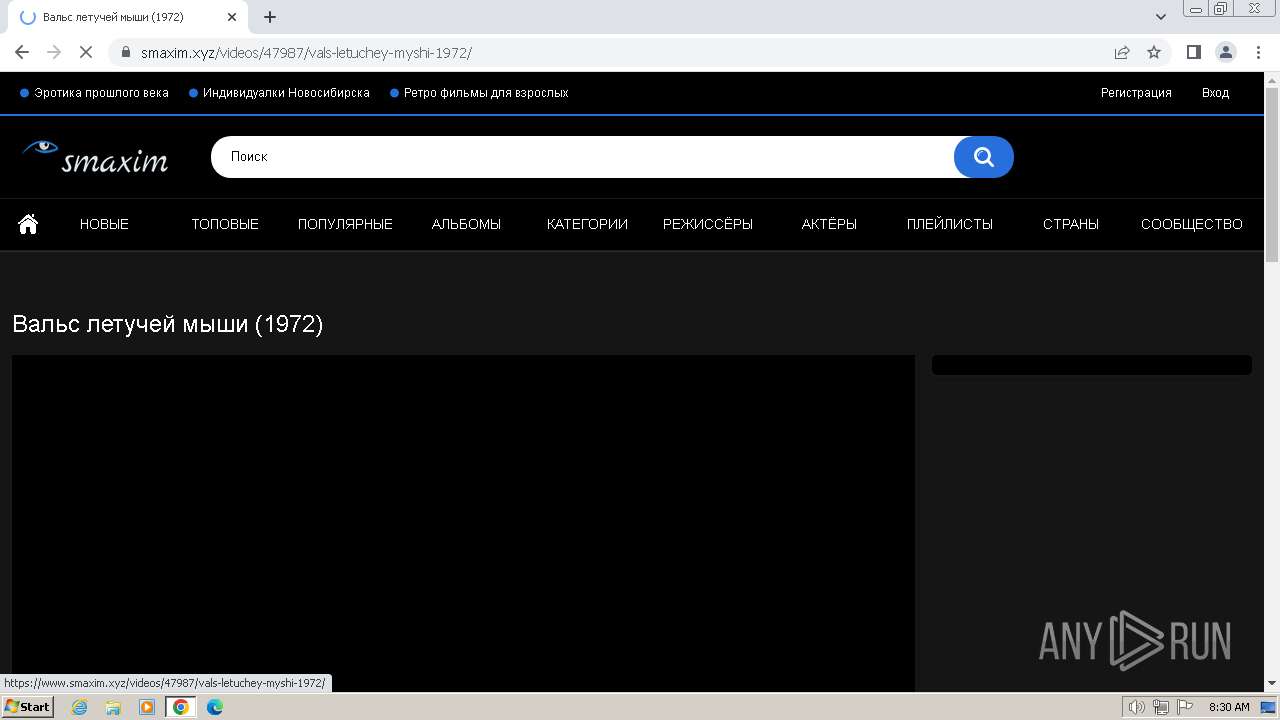Click the Регистрация link
This screenshot has height=720, width=1280.
(1136, 93)
